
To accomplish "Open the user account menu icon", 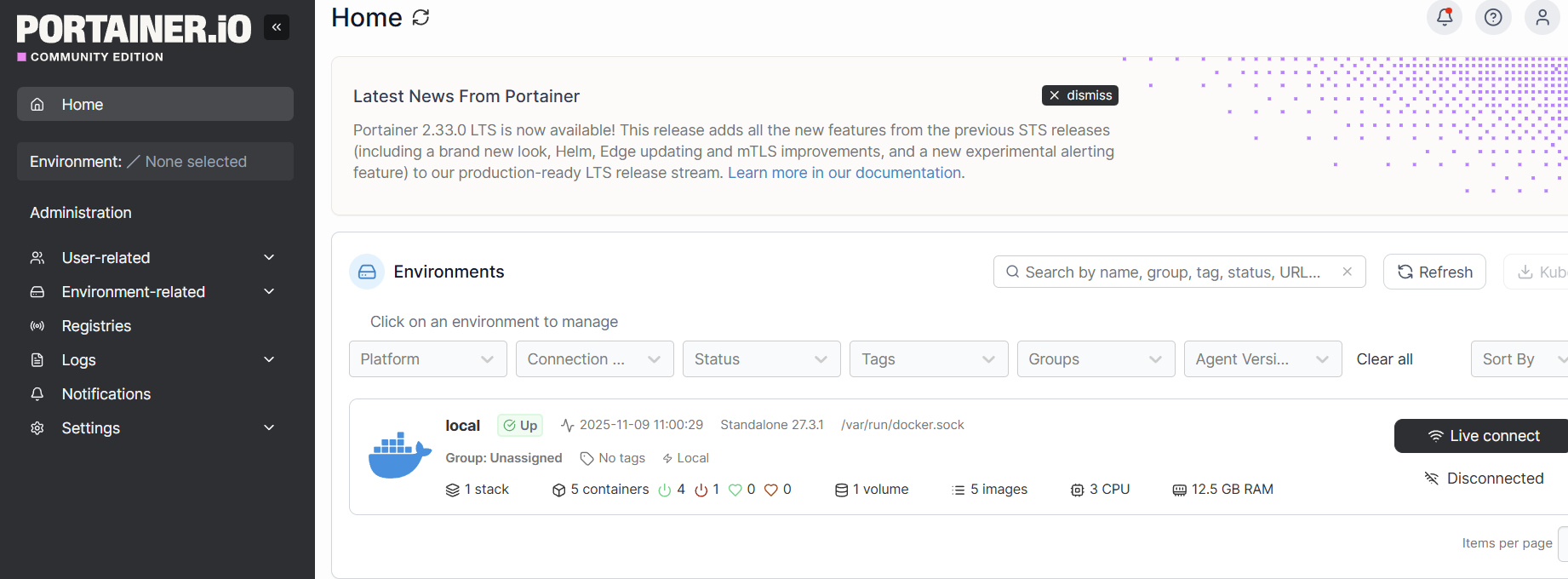I will [1542, 17].
